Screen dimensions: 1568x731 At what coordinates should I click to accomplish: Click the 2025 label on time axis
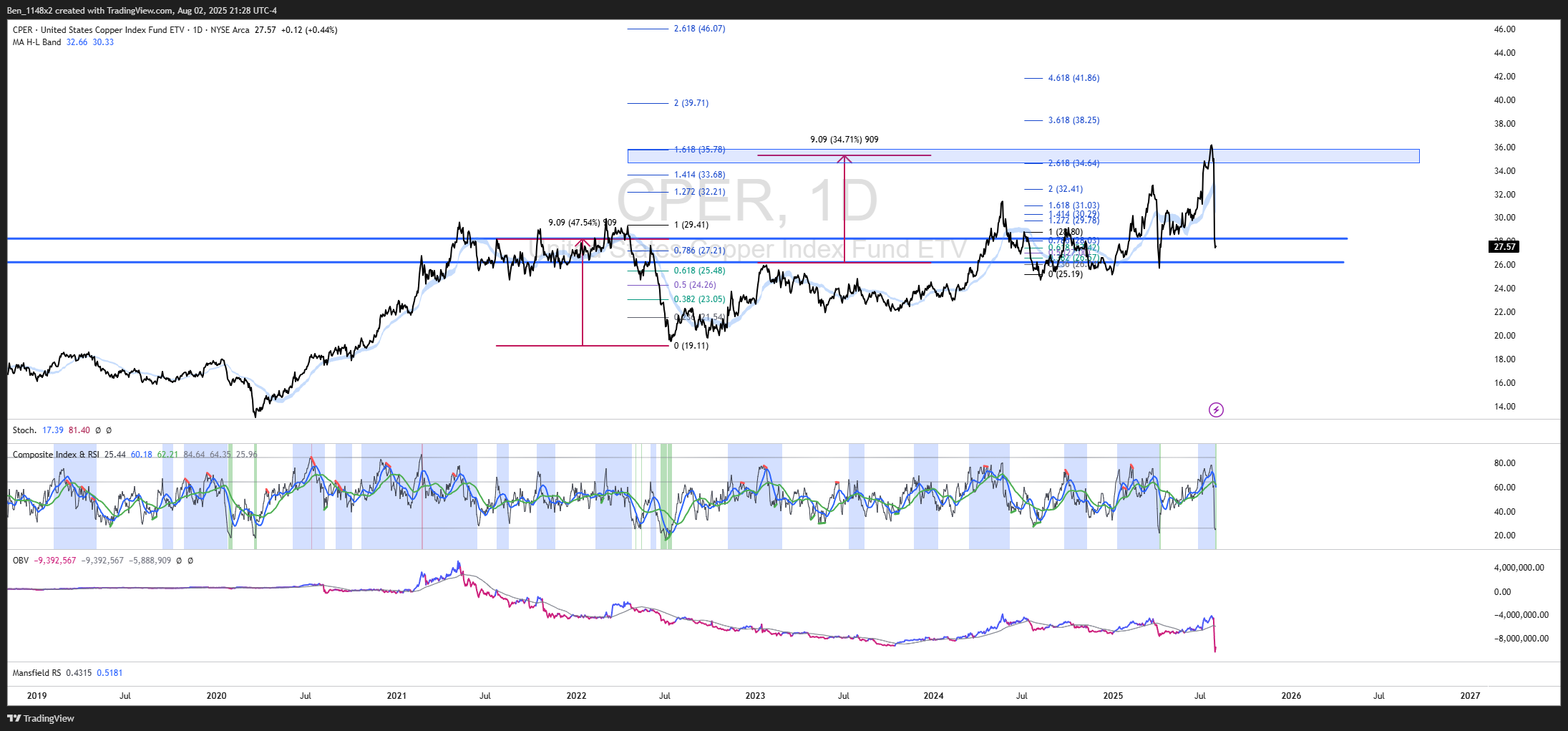click(1113, 696)
